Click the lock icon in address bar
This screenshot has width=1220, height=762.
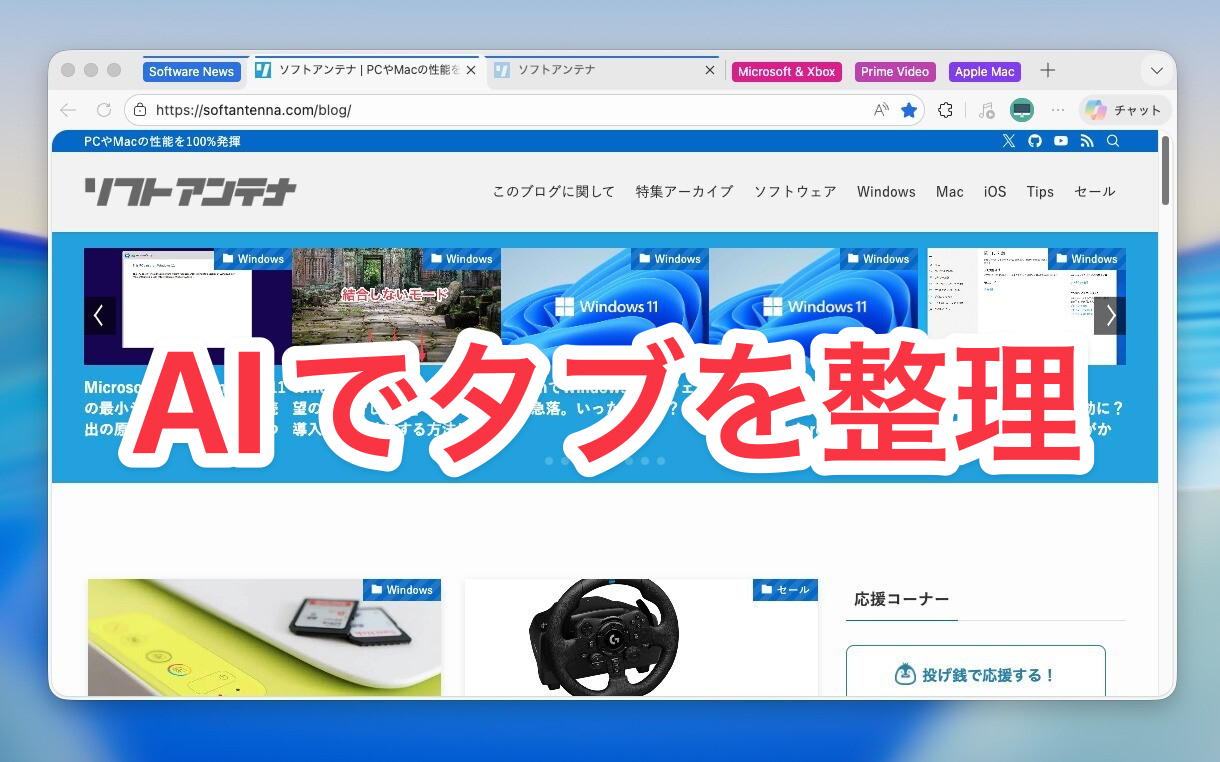click(140, 110)
